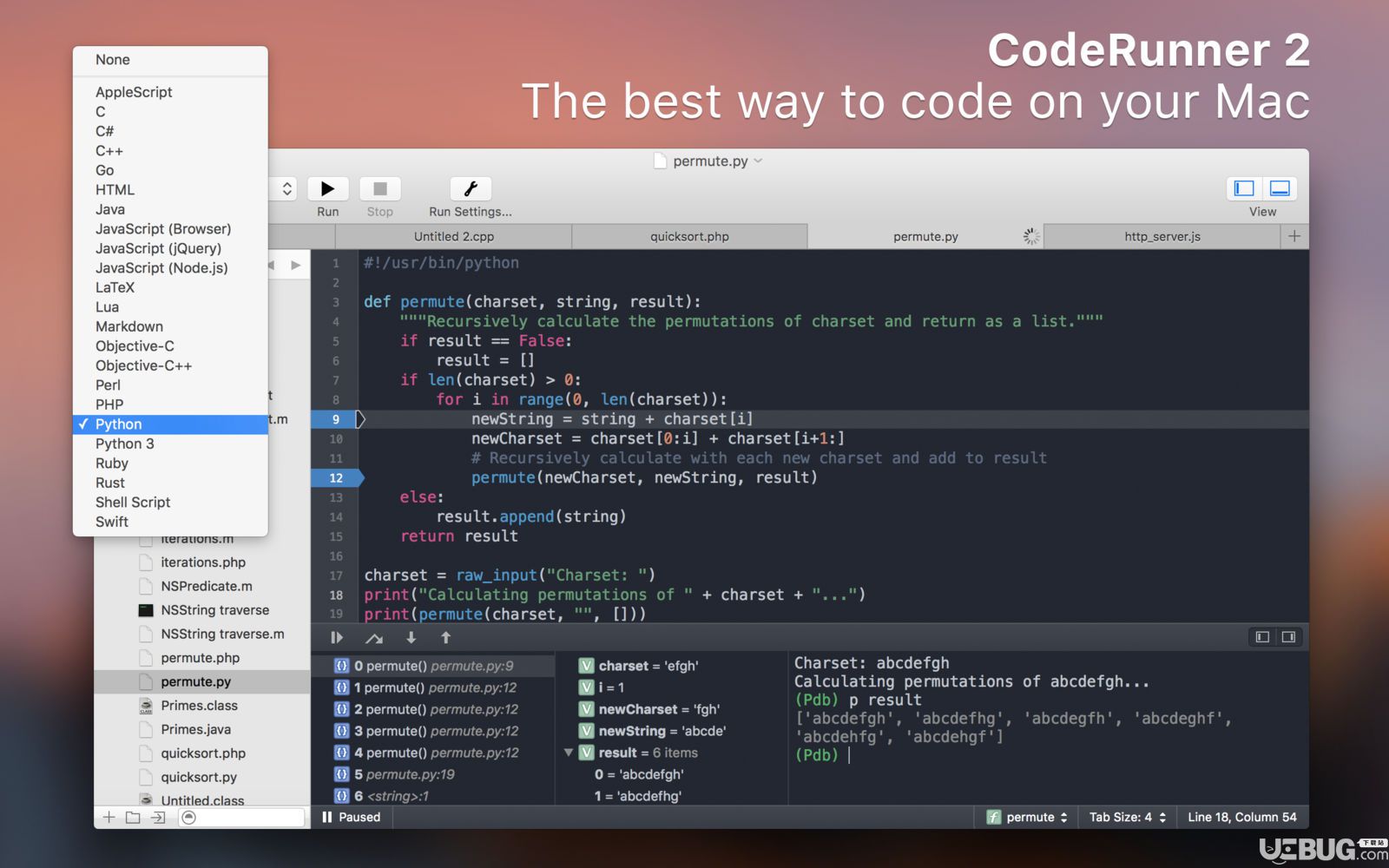Image resolution: width=1389 pixels, height=868 pixels.
Task: Click the navigate forward arrow above editor
Action: [296, 265]
